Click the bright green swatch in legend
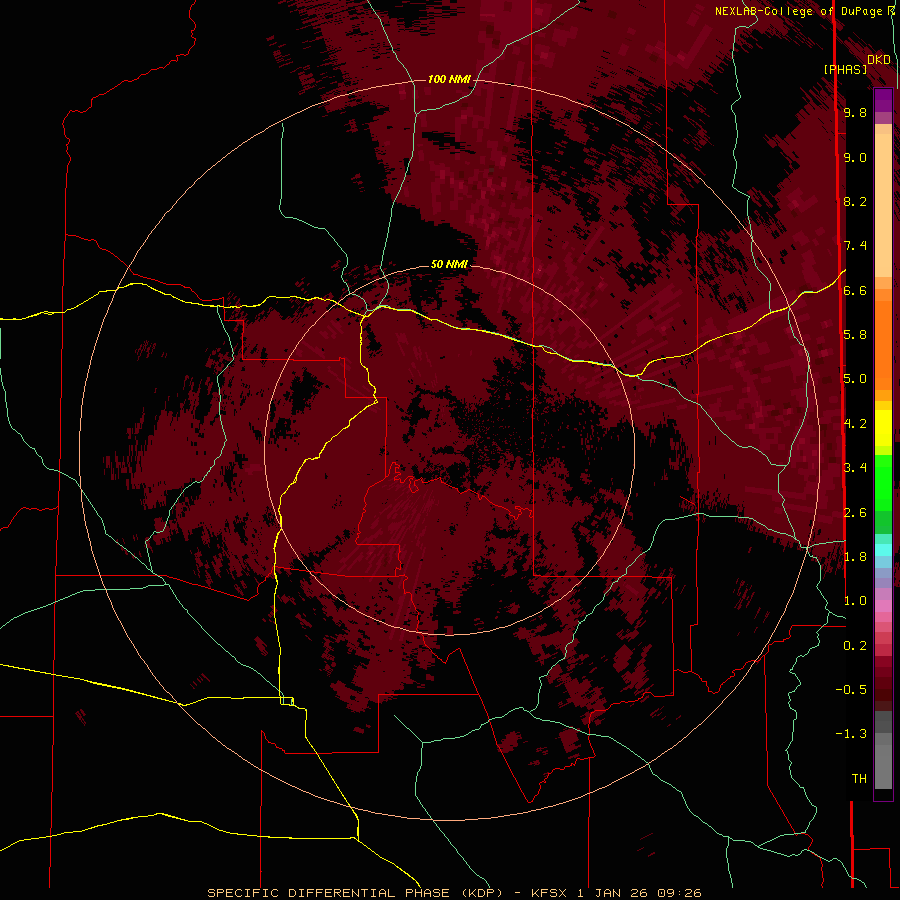The width and height of the screenshot is (900, 900). coord(883,482)
